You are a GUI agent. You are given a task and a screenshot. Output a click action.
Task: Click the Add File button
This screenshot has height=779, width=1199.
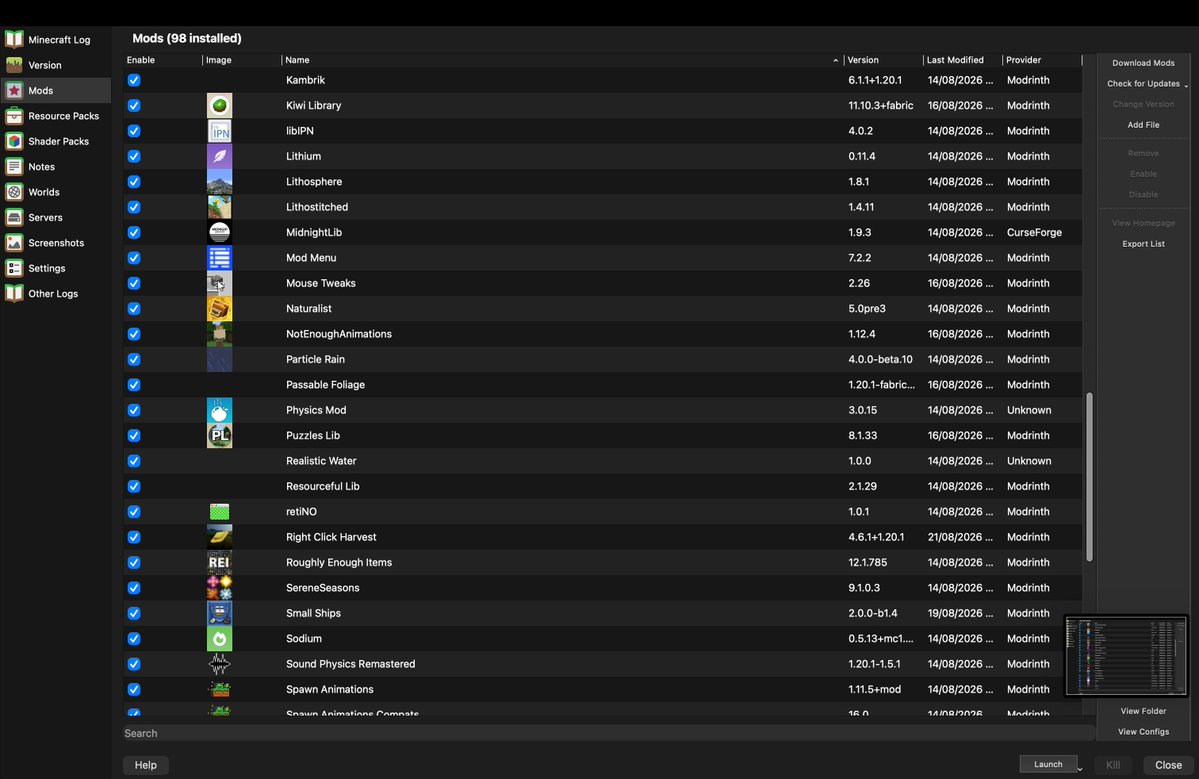pos(1143,125)
